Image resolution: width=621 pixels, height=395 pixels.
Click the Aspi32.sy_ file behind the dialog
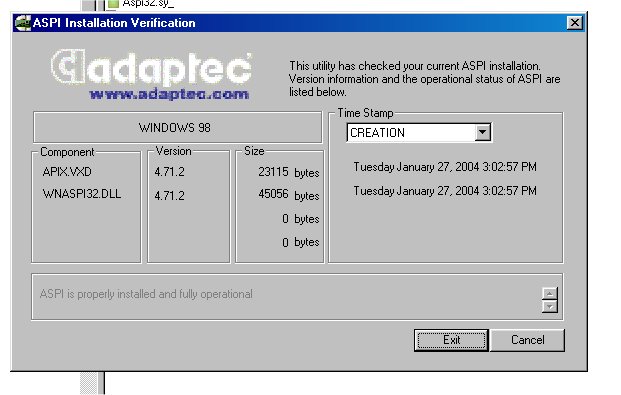(141, 4)
